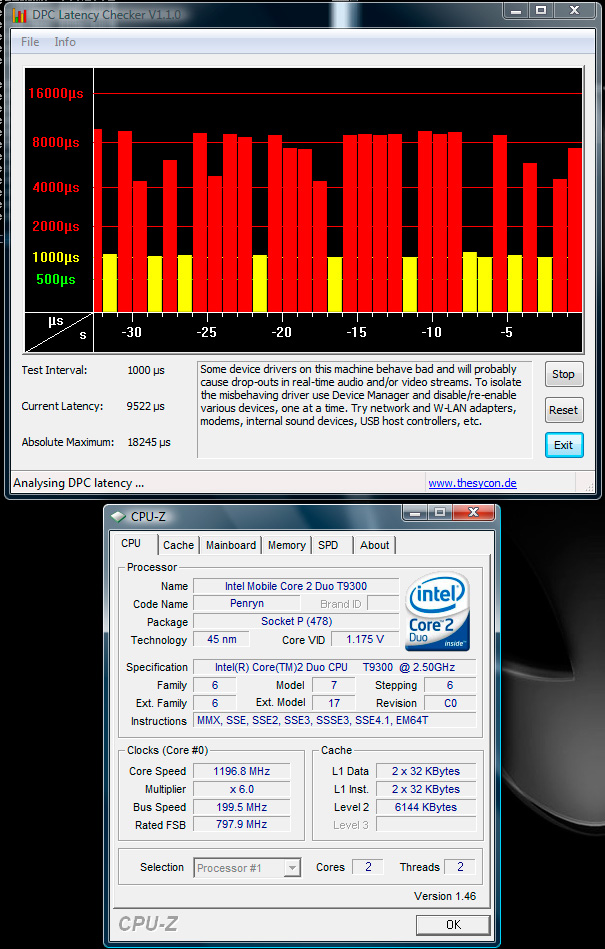Open the Info menu in DPC Latency Checker
The width and height of the screenshot is (605, 949).
click(65, 42)
